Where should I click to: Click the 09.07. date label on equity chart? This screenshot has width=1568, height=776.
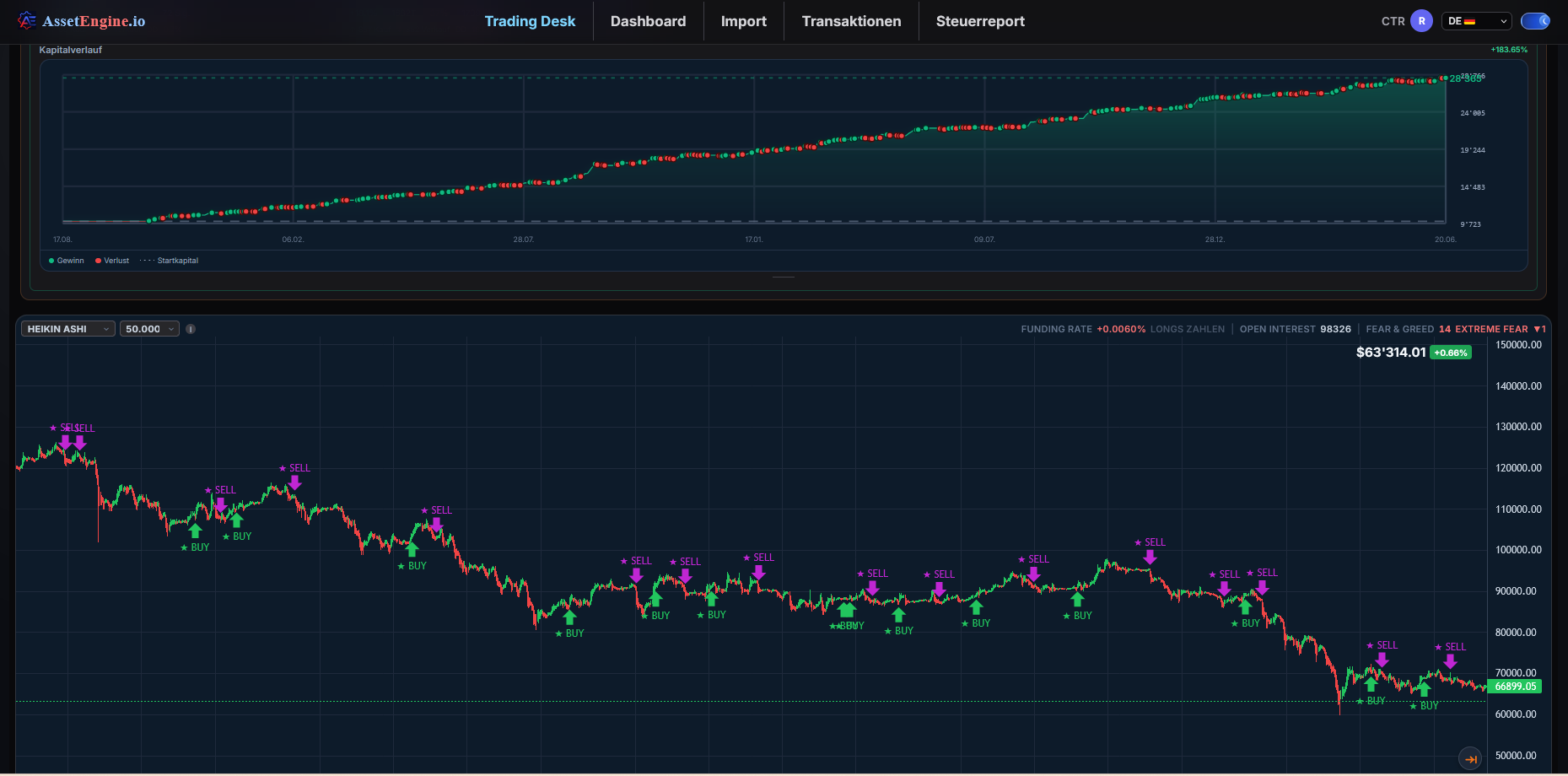pyautogui.click(x=984, y=240)
